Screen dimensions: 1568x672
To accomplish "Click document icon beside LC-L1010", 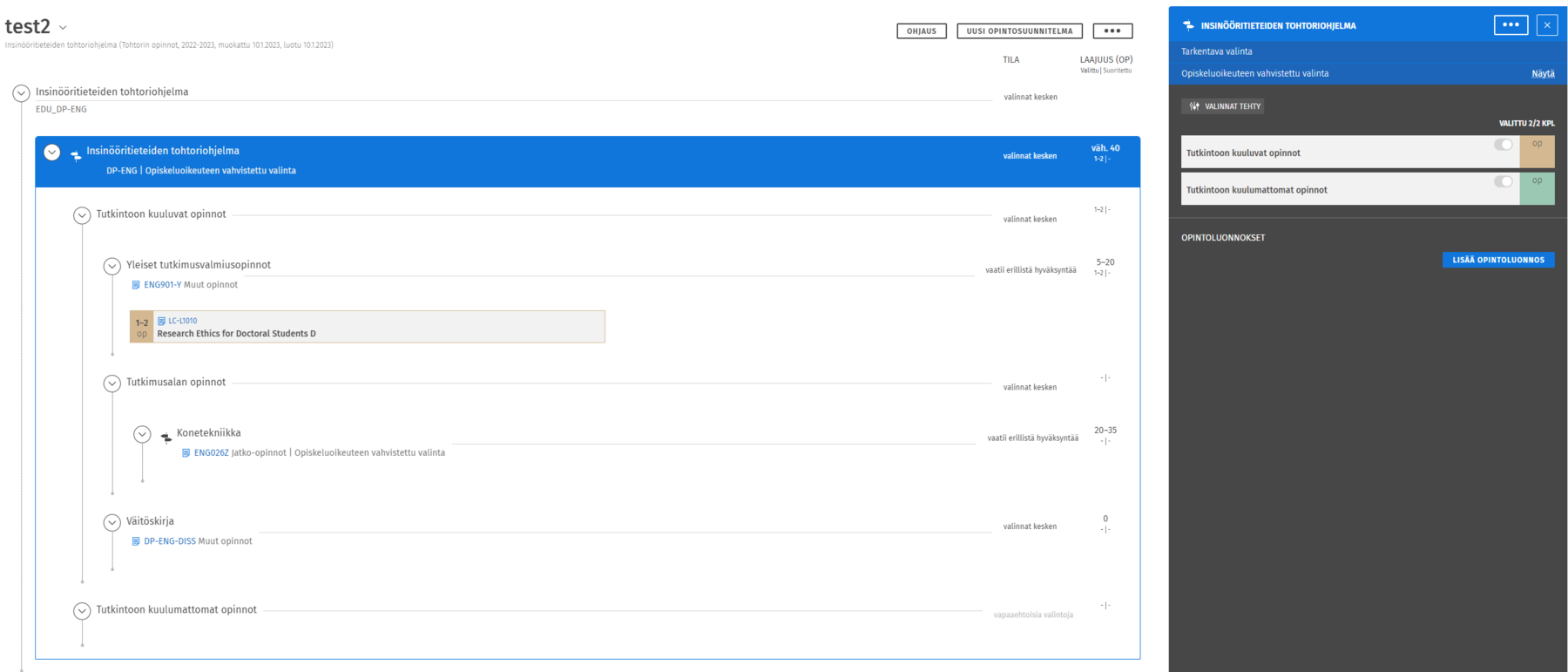I will click(161, 321).
